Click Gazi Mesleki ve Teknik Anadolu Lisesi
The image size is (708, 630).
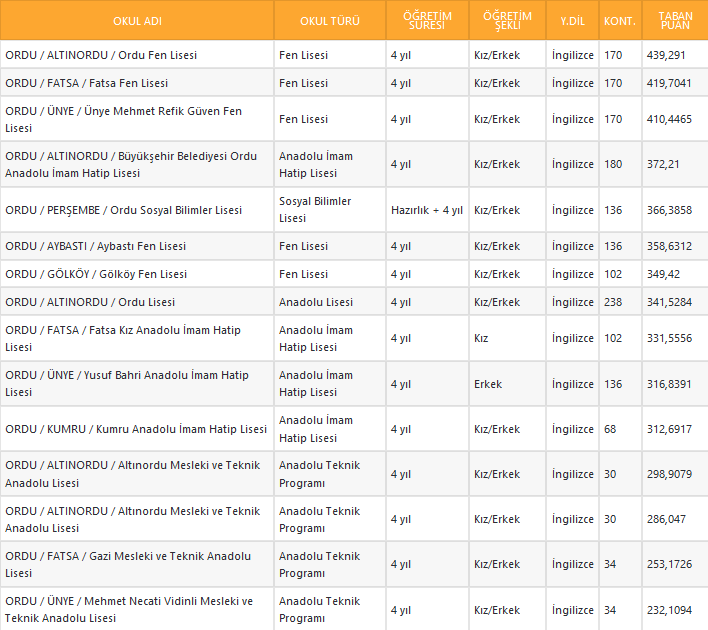(x=127, y=564)
